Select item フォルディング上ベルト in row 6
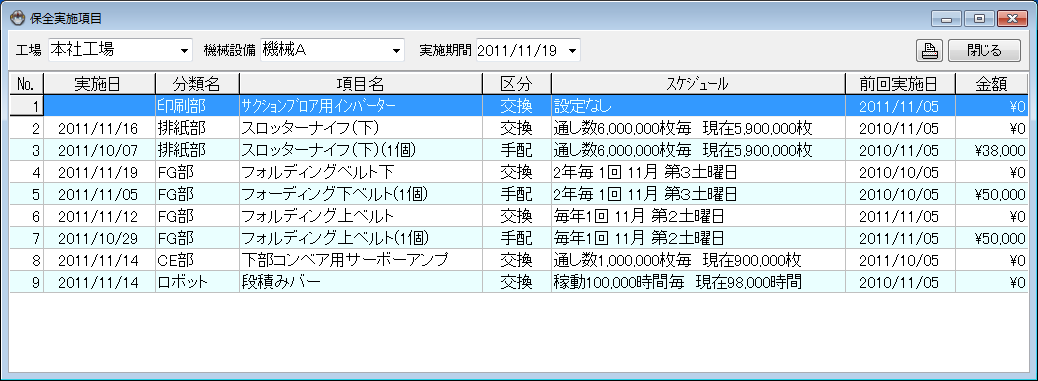 pyautogui.click(x=361, y=216)
